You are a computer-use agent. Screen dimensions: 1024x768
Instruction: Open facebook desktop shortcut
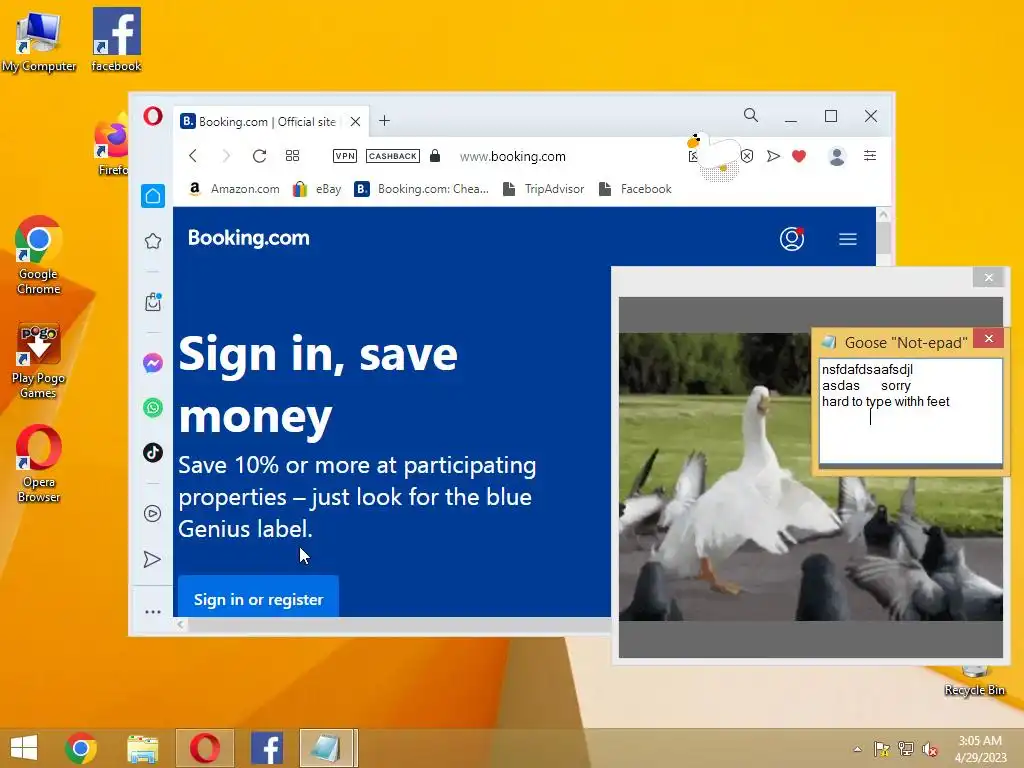coord(116,40)
